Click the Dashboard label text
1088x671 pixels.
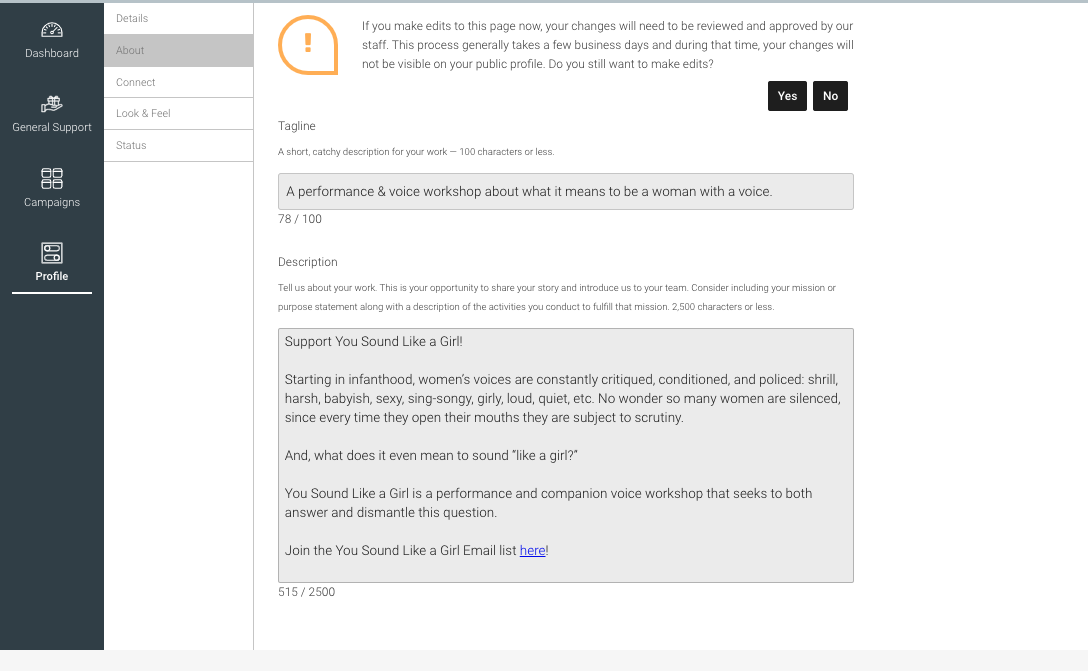click(x=52, y=53)
